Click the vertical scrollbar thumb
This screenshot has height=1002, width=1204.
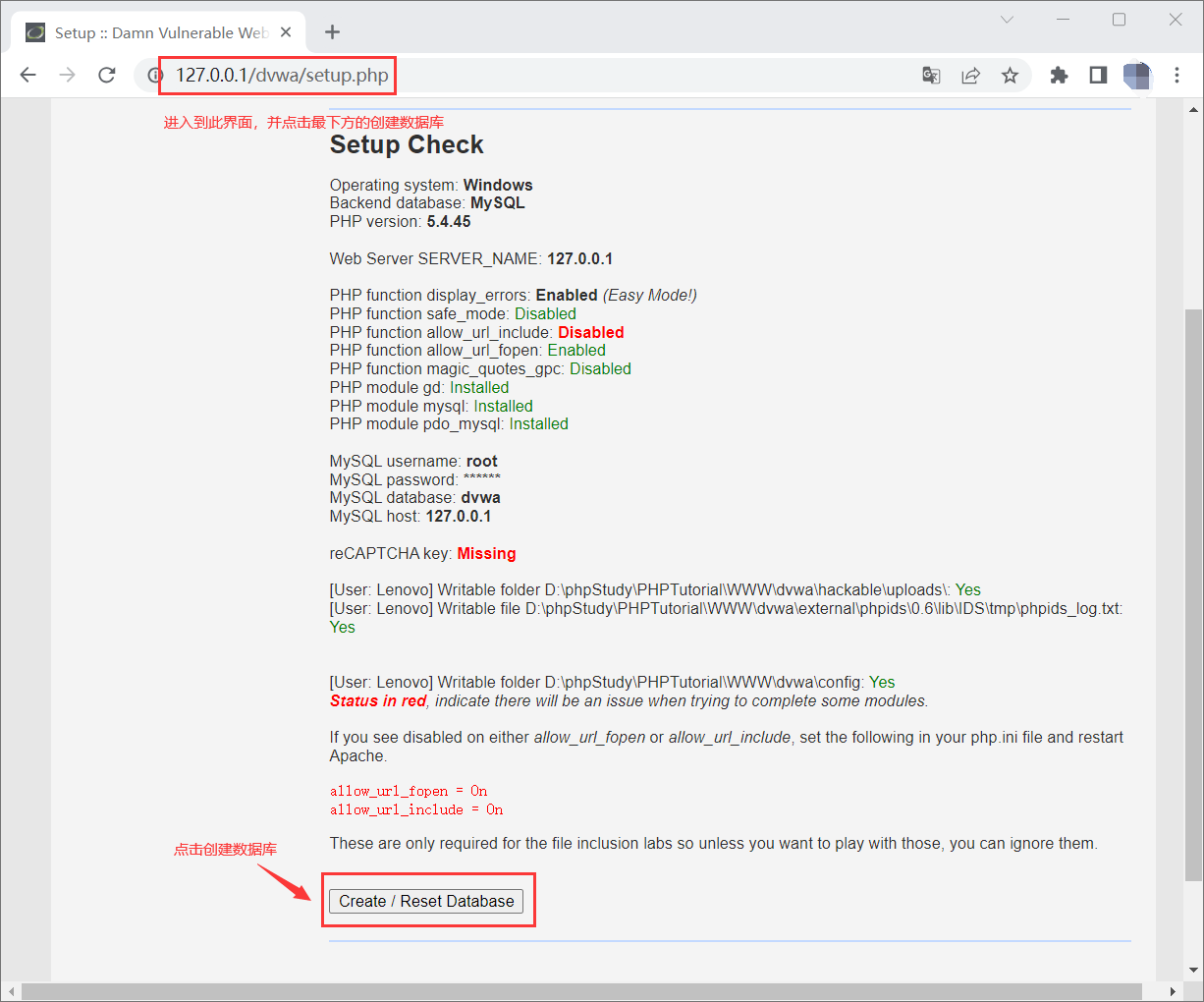[1193, 594]
